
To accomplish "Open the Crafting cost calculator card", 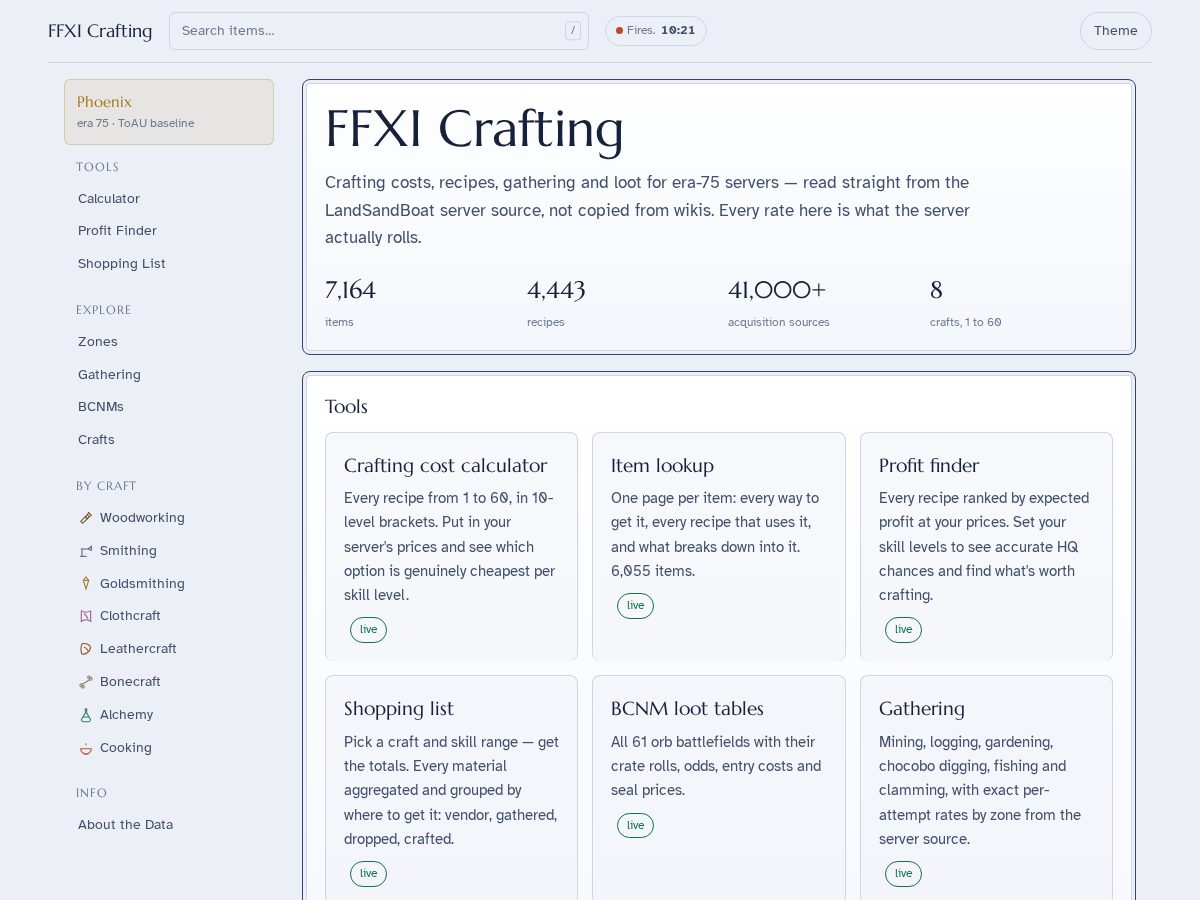I will tap(451, 547).
